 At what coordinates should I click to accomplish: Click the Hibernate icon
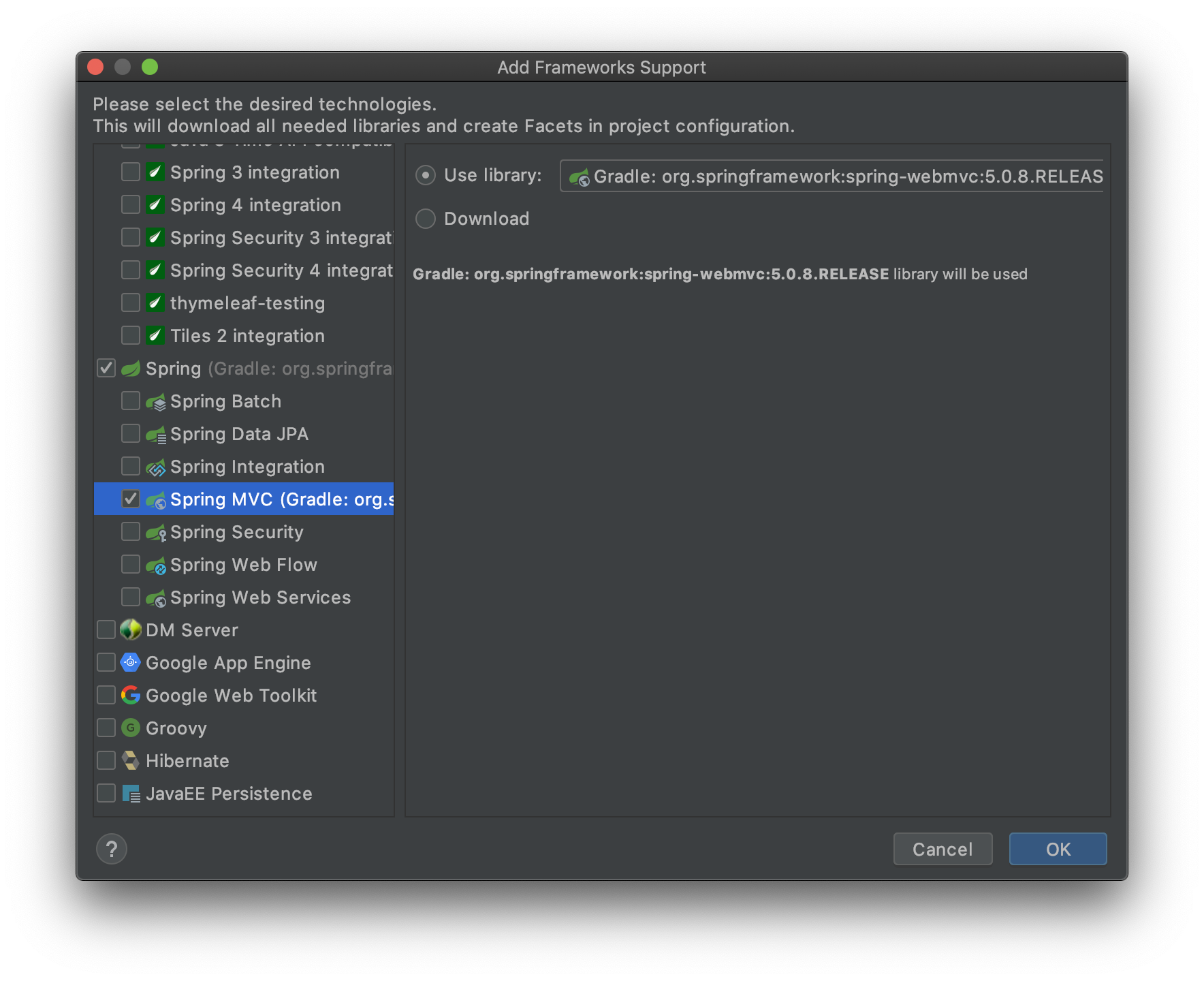(x=131, y=760)
